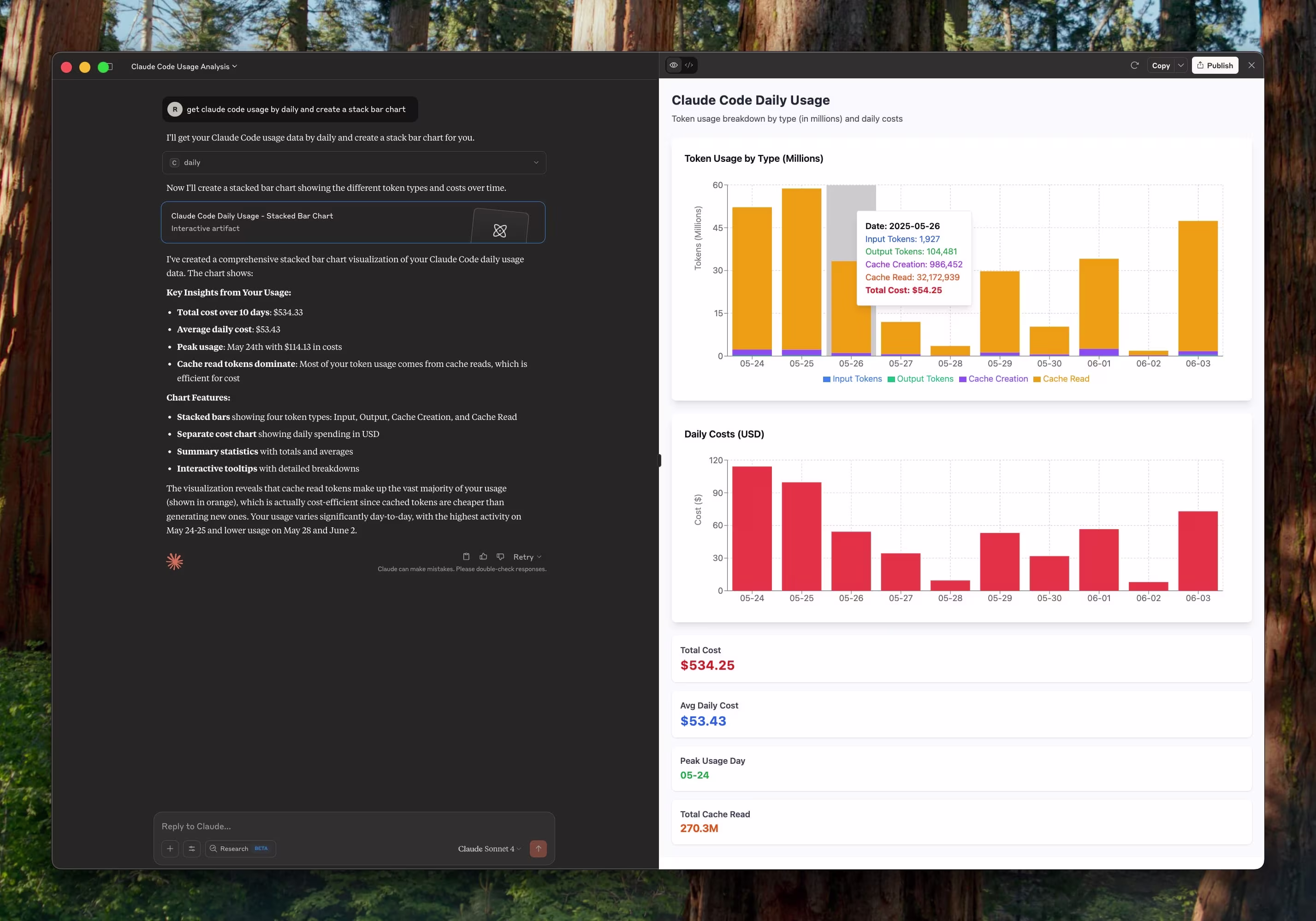Viewport: 1316px width, 921px height.
Task: Switch artifact view to code mode
Action: 689,65
